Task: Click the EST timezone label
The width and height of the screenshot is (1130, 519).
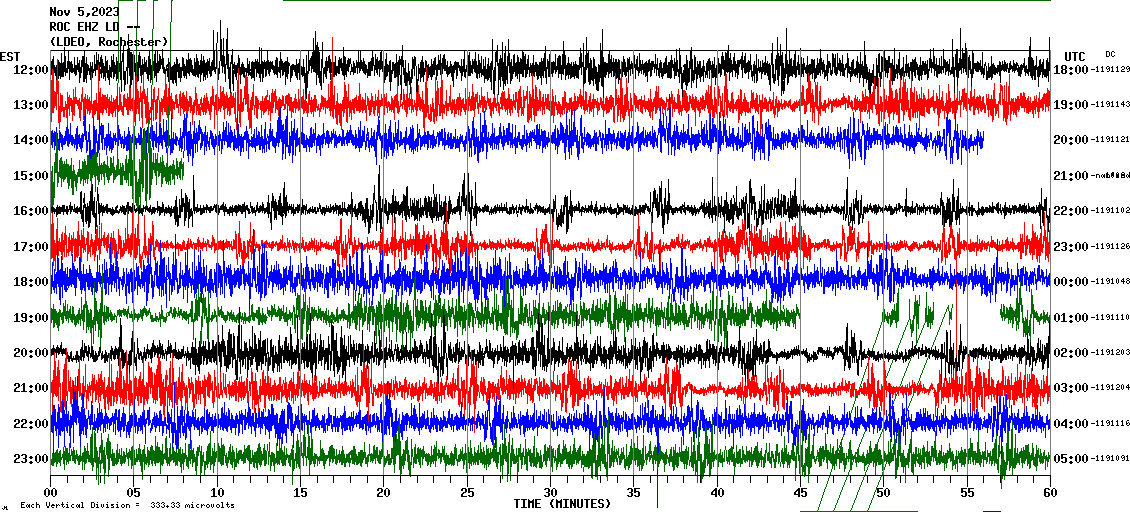Action: pos(10,56)
